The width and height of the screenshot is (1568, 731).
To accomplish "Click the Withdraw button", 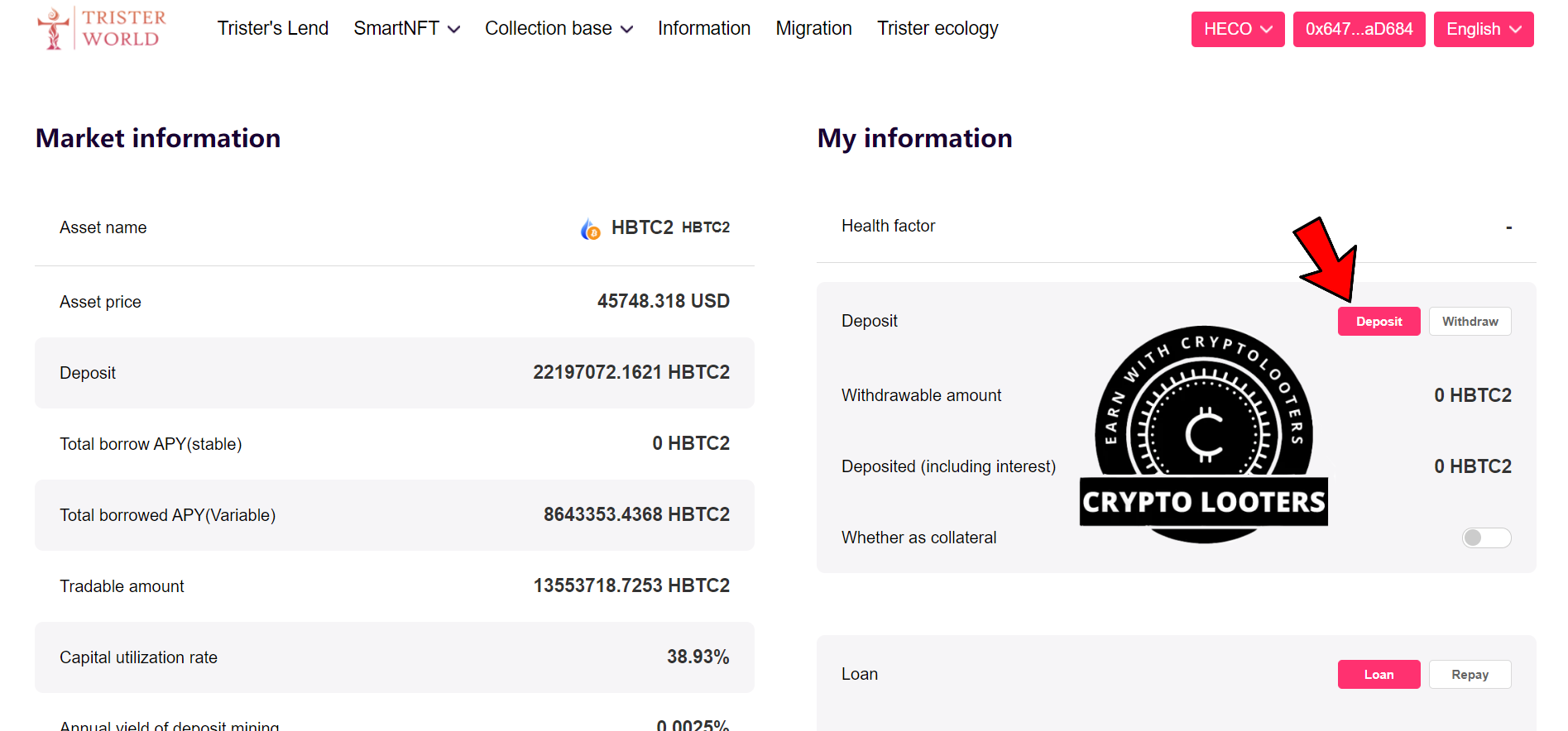I will pos(1470,322).
